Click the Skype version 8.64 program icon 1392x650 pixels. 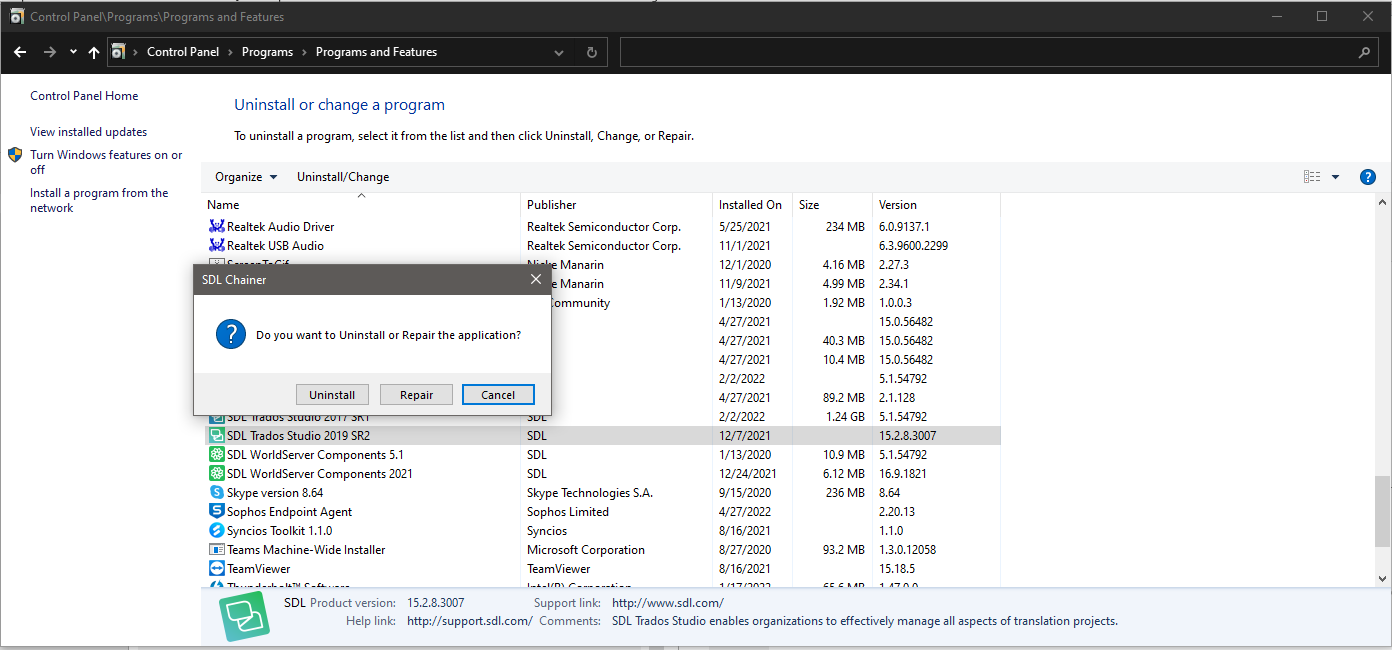pyautogui.click(x=217, y=492)
